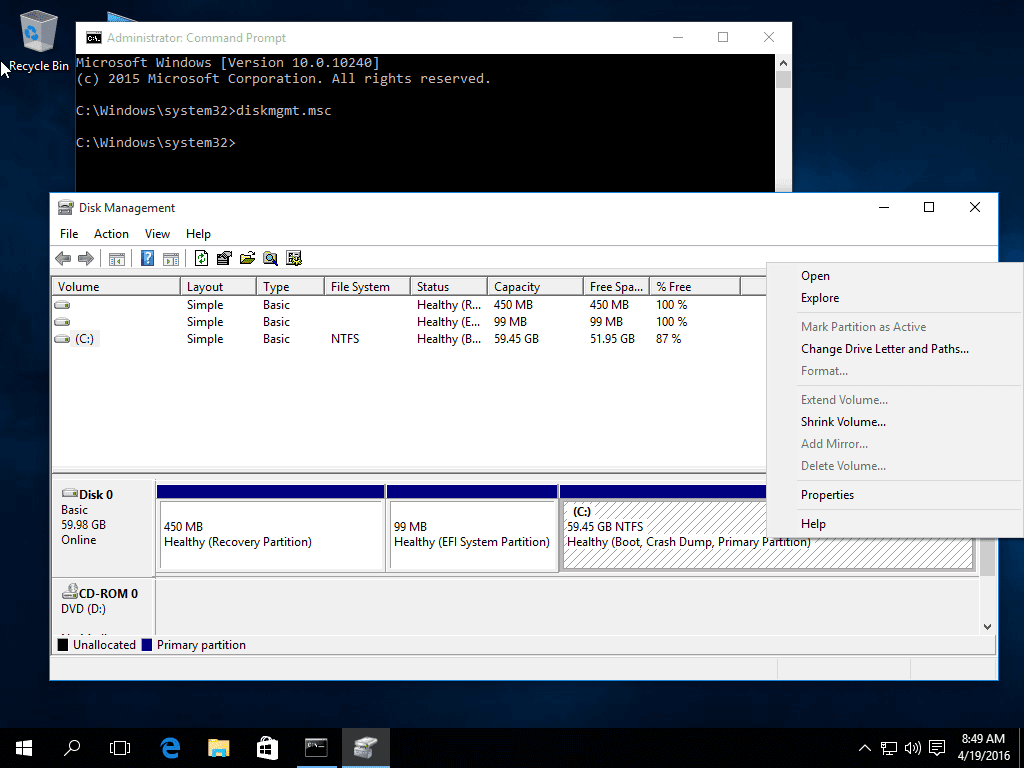The width and height of the screenshot is (1024, 768).
Task: Open the View menu
Action: click(157, 234)
